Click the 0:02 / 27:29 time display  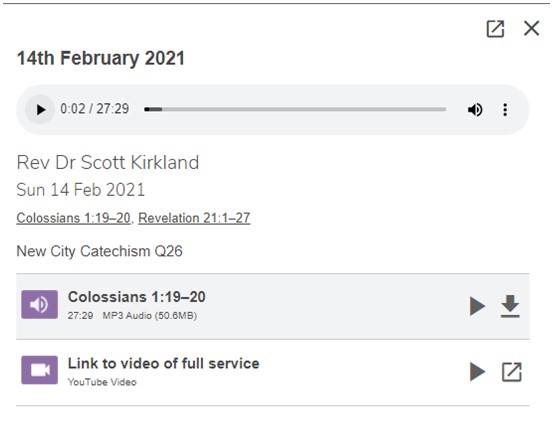coord(95,109)
